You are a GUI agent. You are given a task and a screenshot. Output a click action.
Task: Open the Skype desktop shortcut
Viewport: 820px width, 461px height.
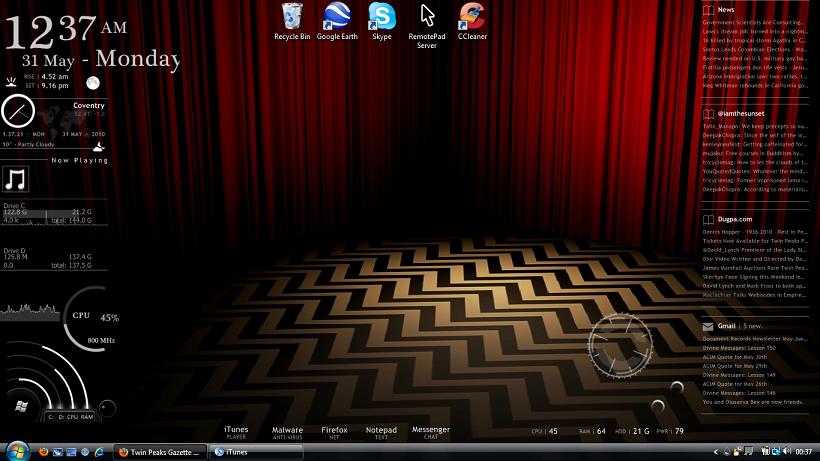382,22
